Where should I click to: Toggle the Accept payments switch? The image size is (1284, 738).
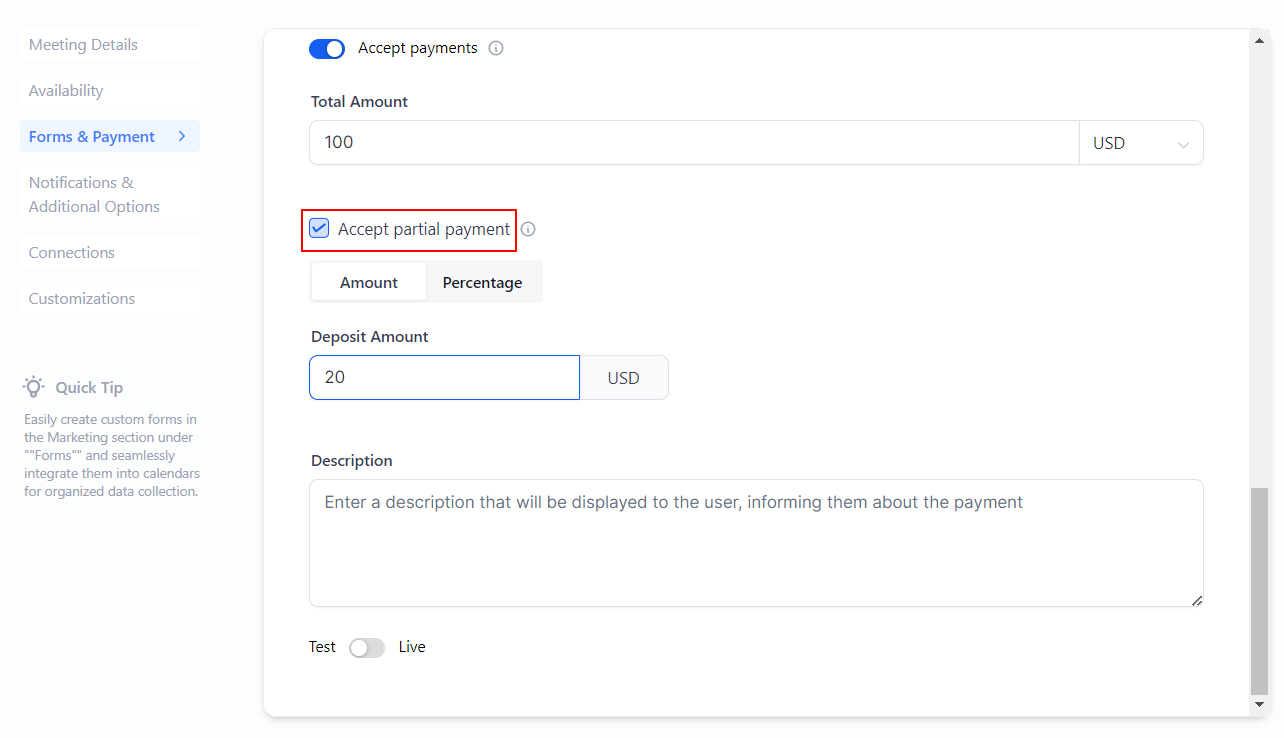tap(327, 48)
